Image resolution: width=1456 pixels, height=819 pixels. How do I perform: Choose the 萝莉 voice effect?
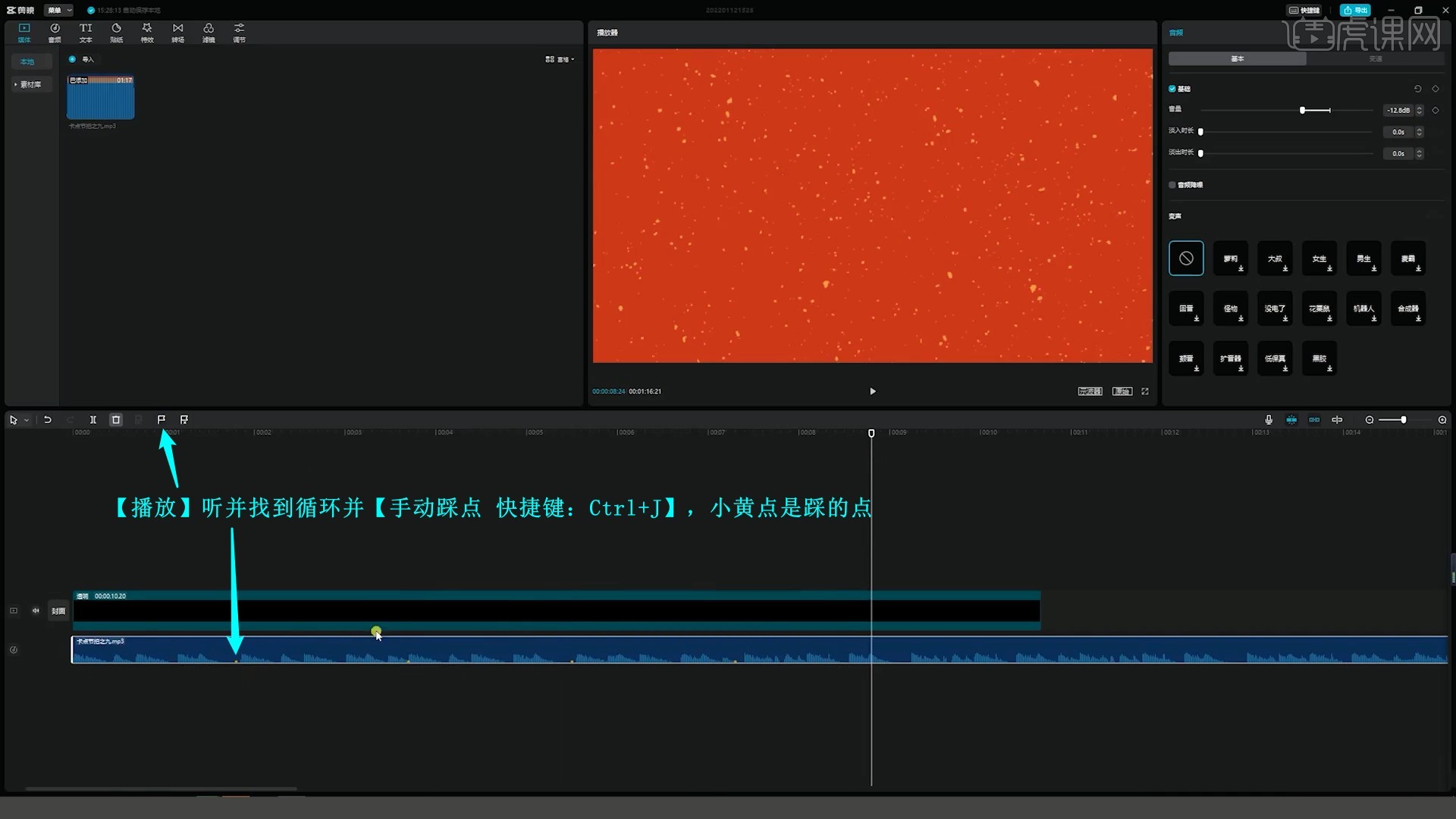click(x=1230, y=259)
